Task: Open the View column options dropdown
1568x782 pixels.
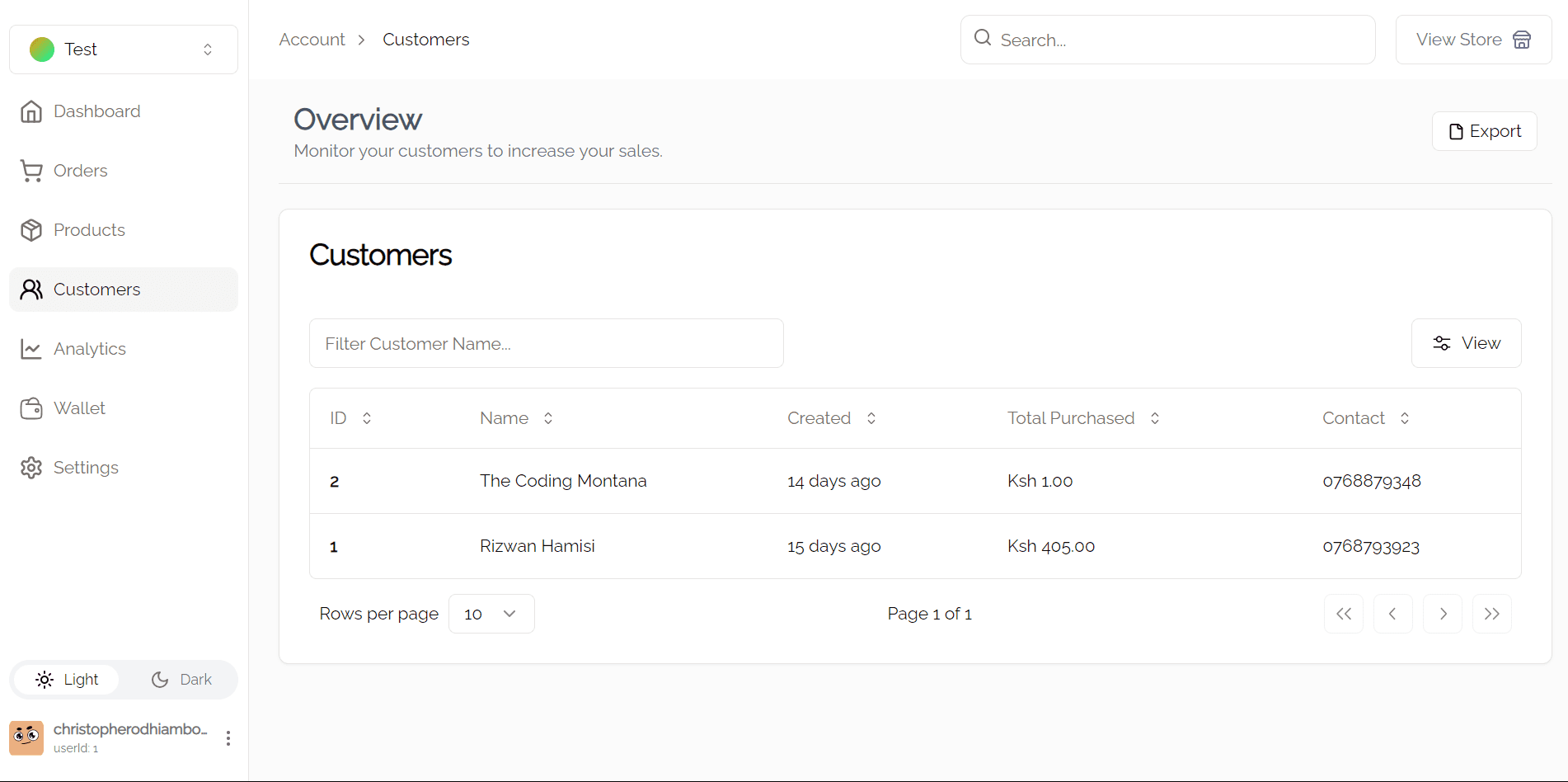Action: click(x=1466, y=343)
